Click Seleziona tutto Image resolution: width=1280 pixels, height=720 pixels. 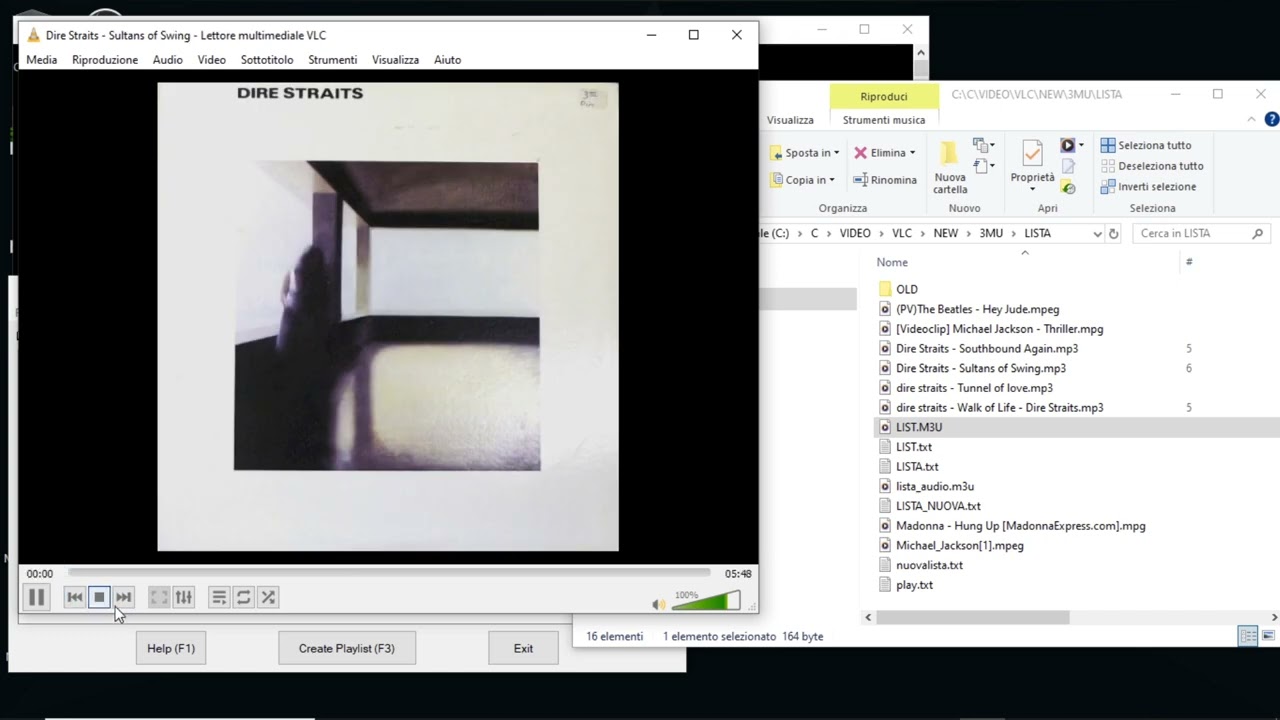point(1146,145)
